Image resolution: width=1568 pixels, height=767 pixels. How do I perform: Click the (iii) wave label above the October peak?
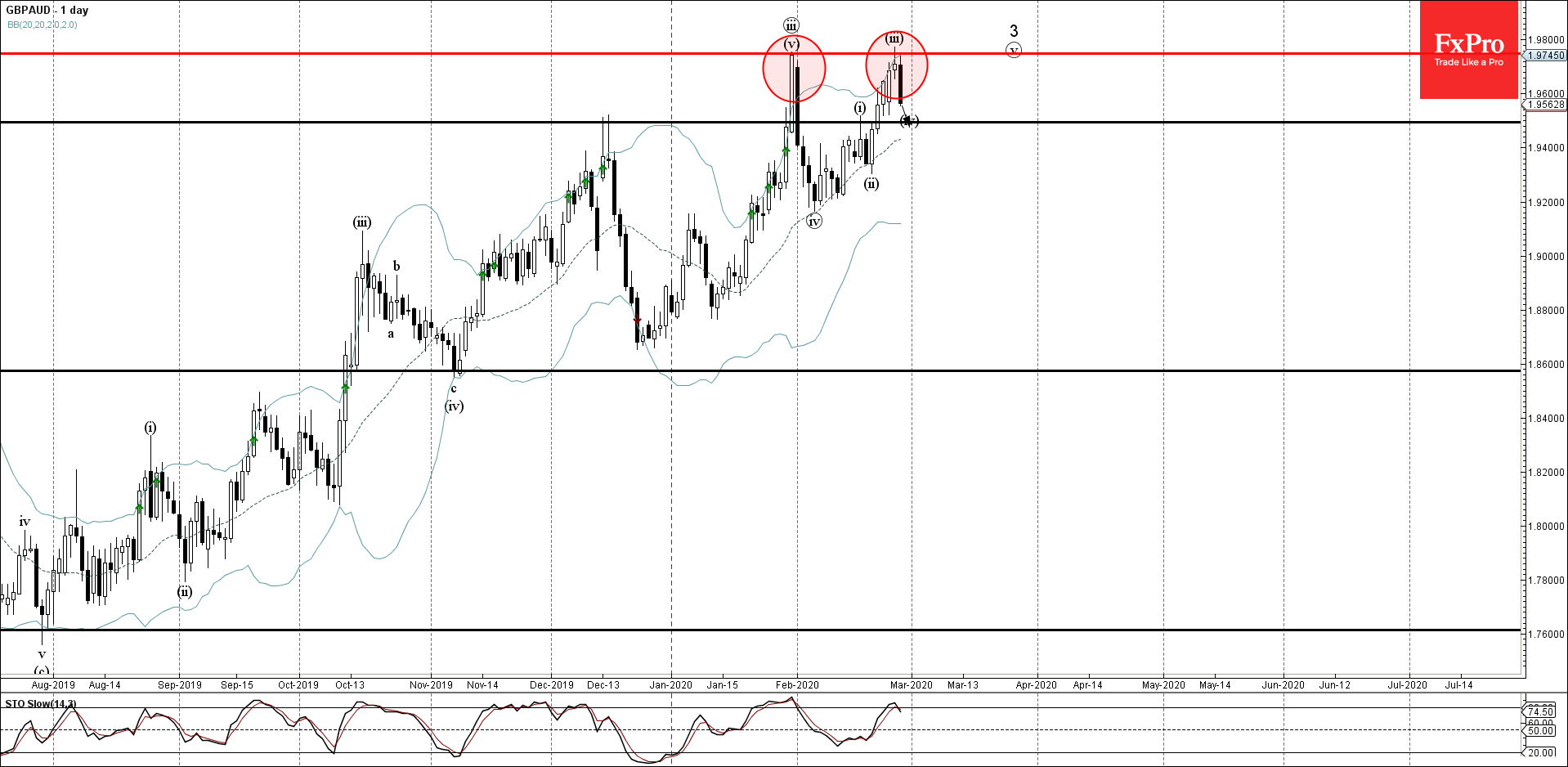362,222
